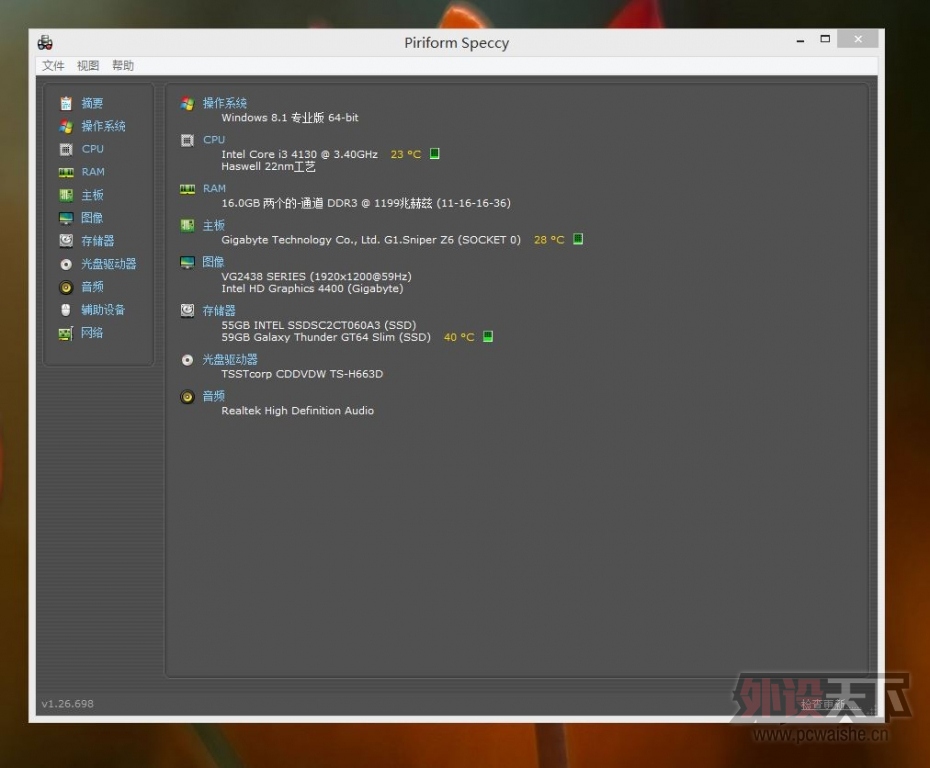Open the 视图 menu

(88, 65)
